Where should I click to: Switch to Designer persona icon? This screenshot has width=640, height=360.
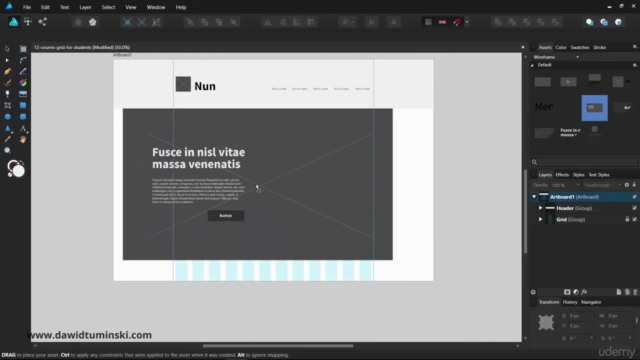click(x=13, y=22)
